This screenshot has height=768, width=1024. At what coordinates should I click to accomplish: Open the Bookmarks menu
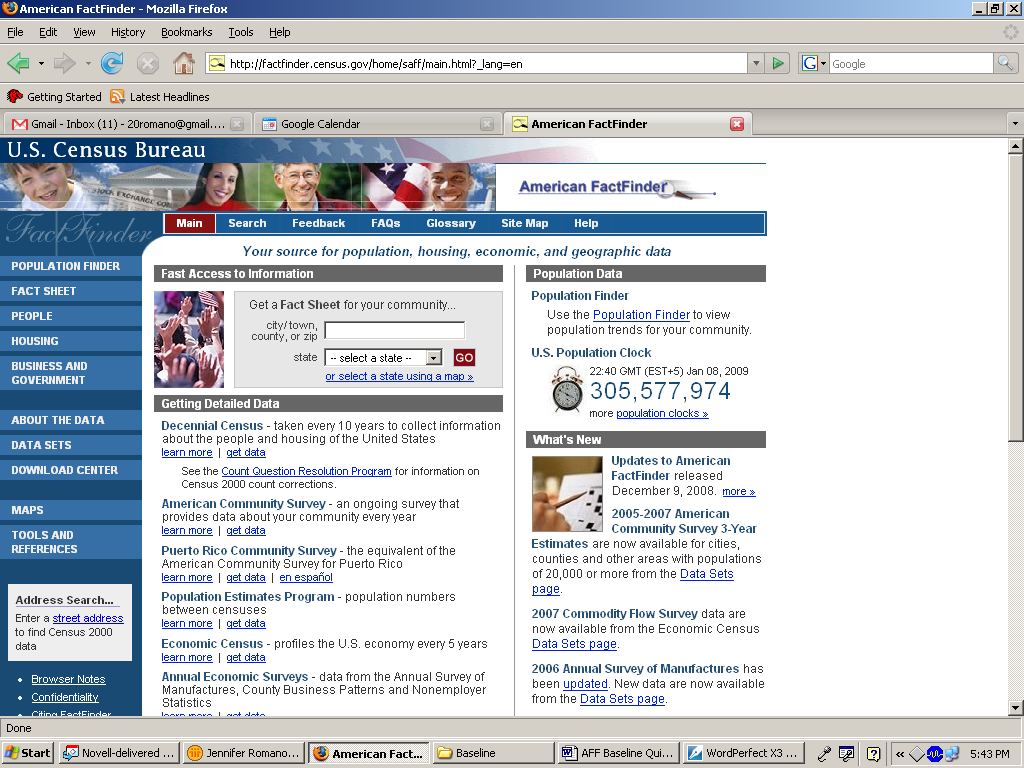click(187, 32)
